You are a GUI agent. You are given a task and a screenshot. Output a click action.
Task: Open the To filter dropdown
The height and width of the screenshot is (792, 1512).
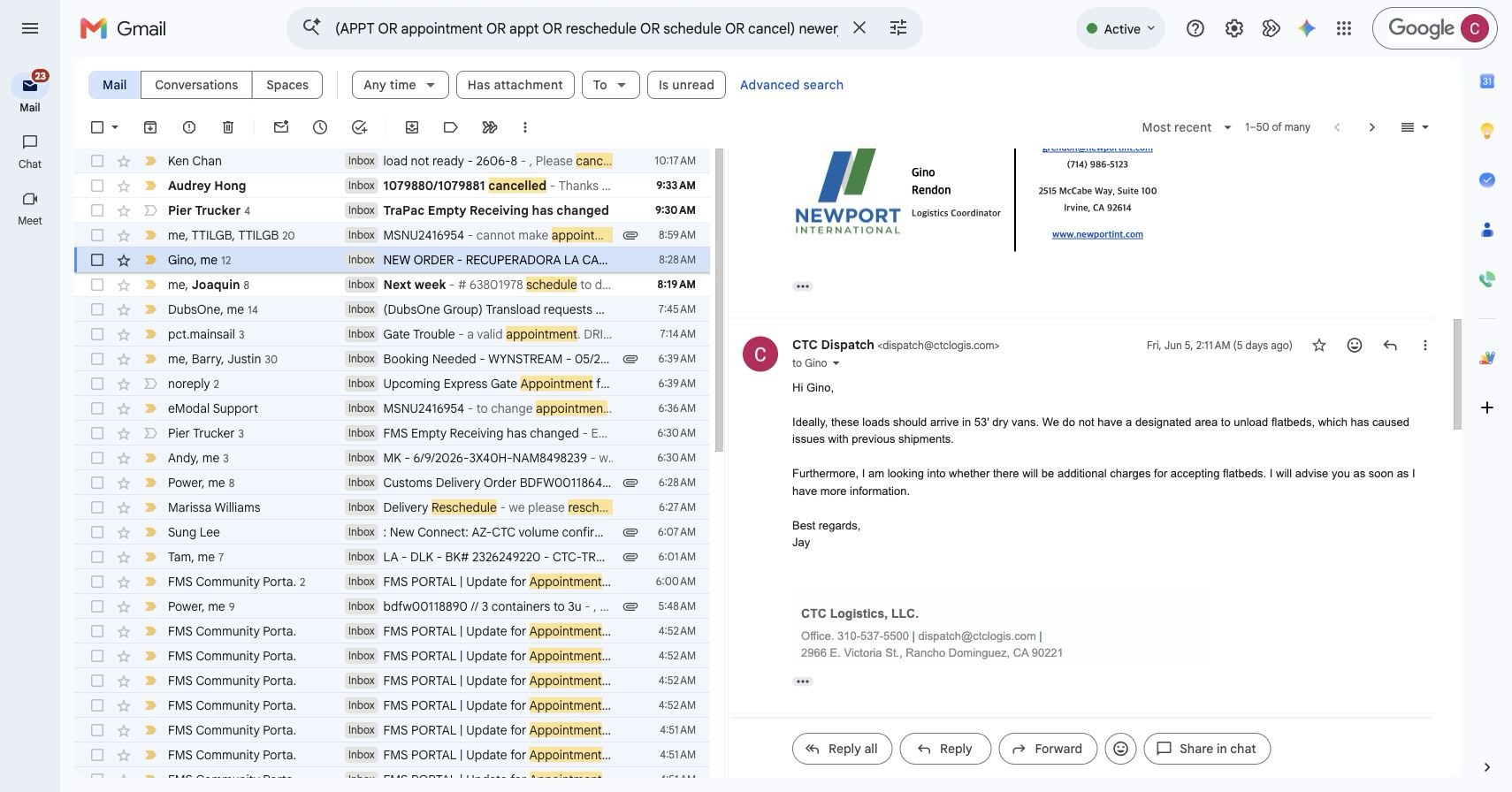click(610, 85)
